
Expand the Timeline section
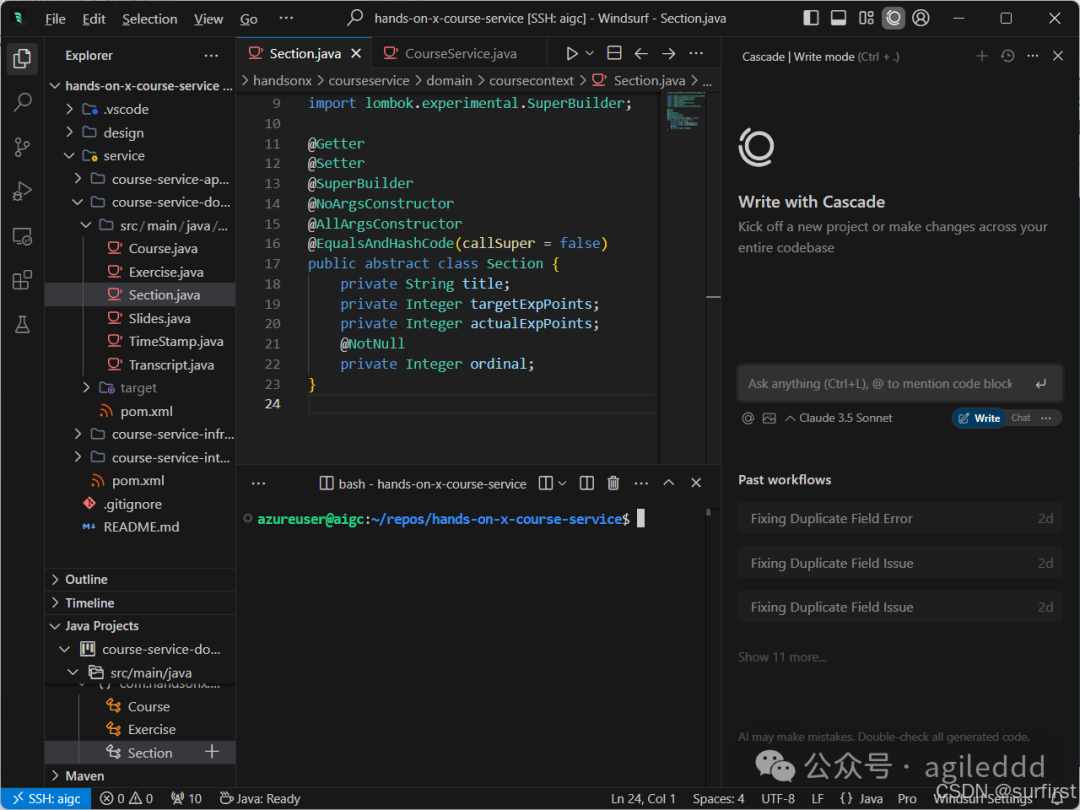90,603
